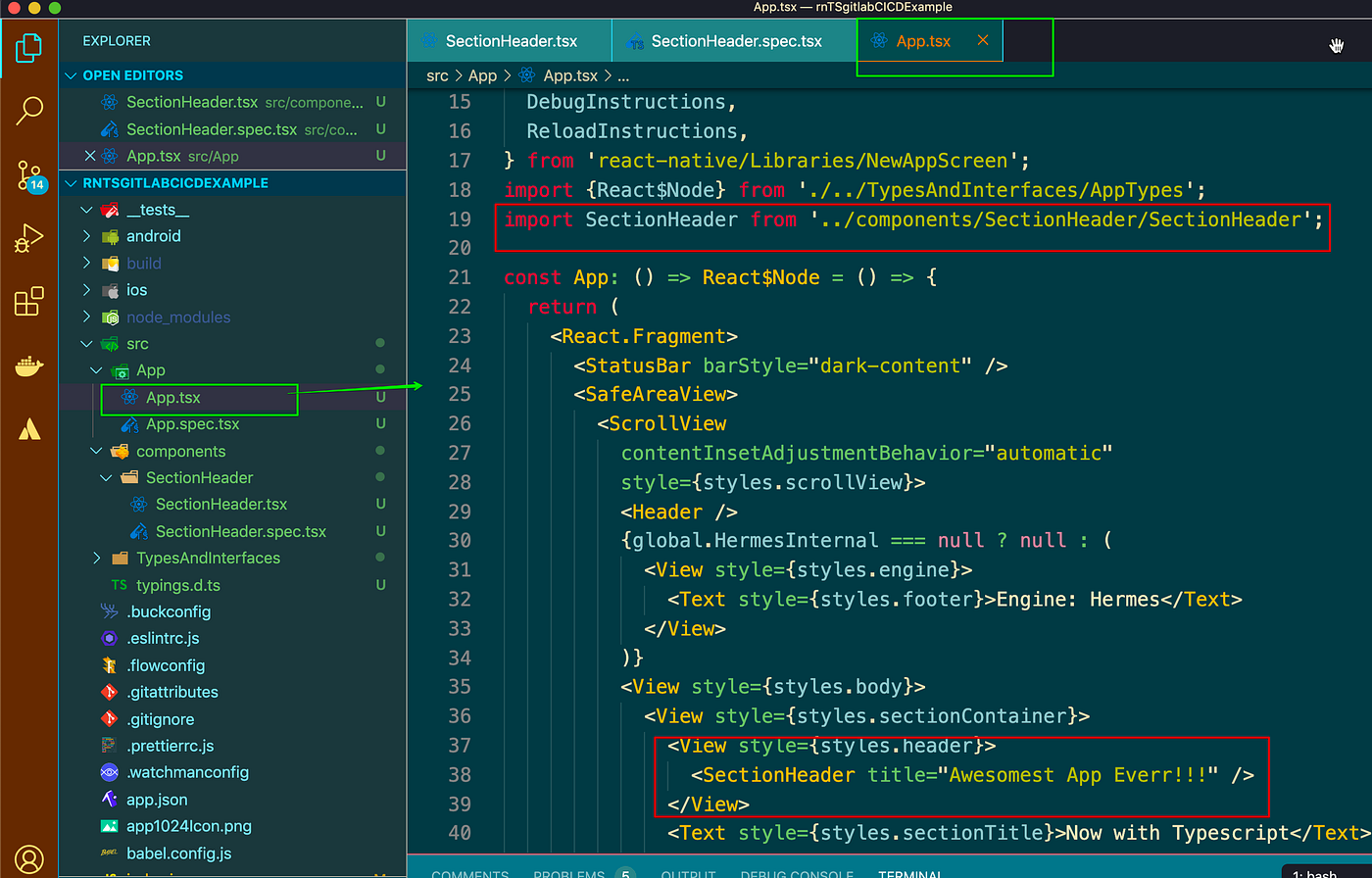Close the App.tsx editor tab
Image resolution: width=1372 pixels, height=878 pixels.
[x=983, y=40]
